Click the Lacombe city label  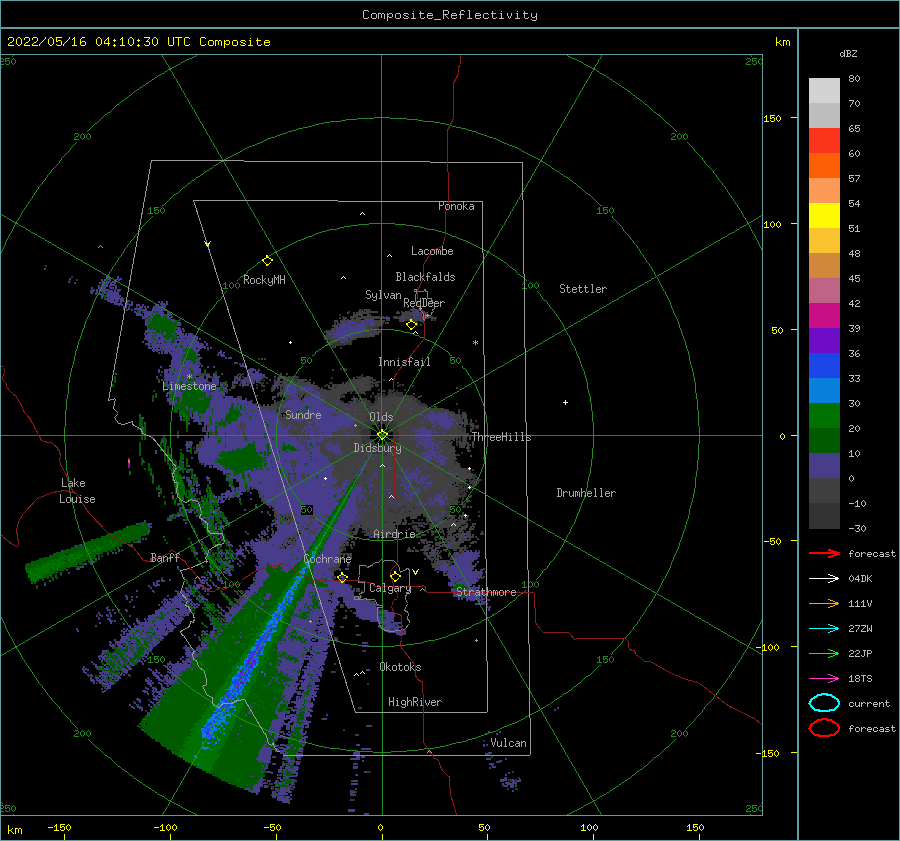pyautogui.click(x=432, y=251)
